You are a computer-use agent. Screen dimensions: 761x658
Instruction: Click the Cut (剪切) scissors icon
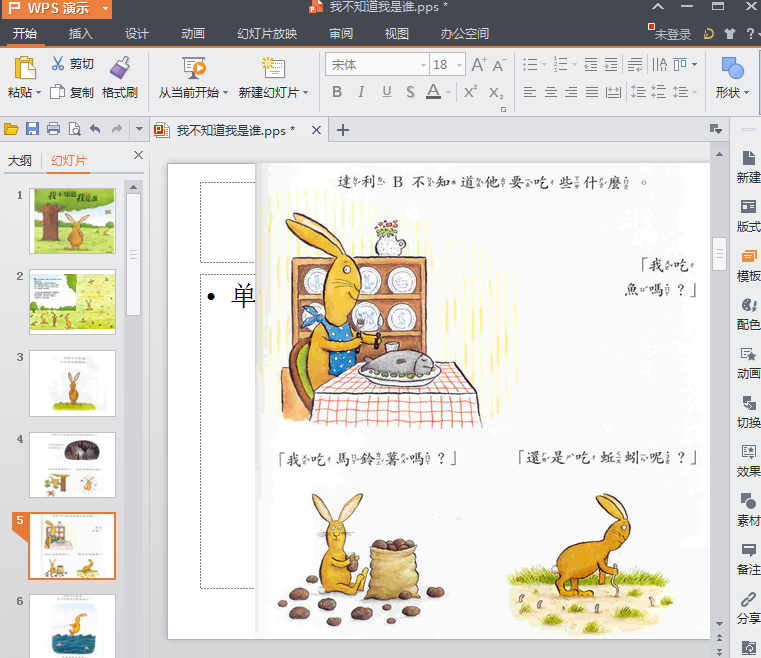pos(58,64)
